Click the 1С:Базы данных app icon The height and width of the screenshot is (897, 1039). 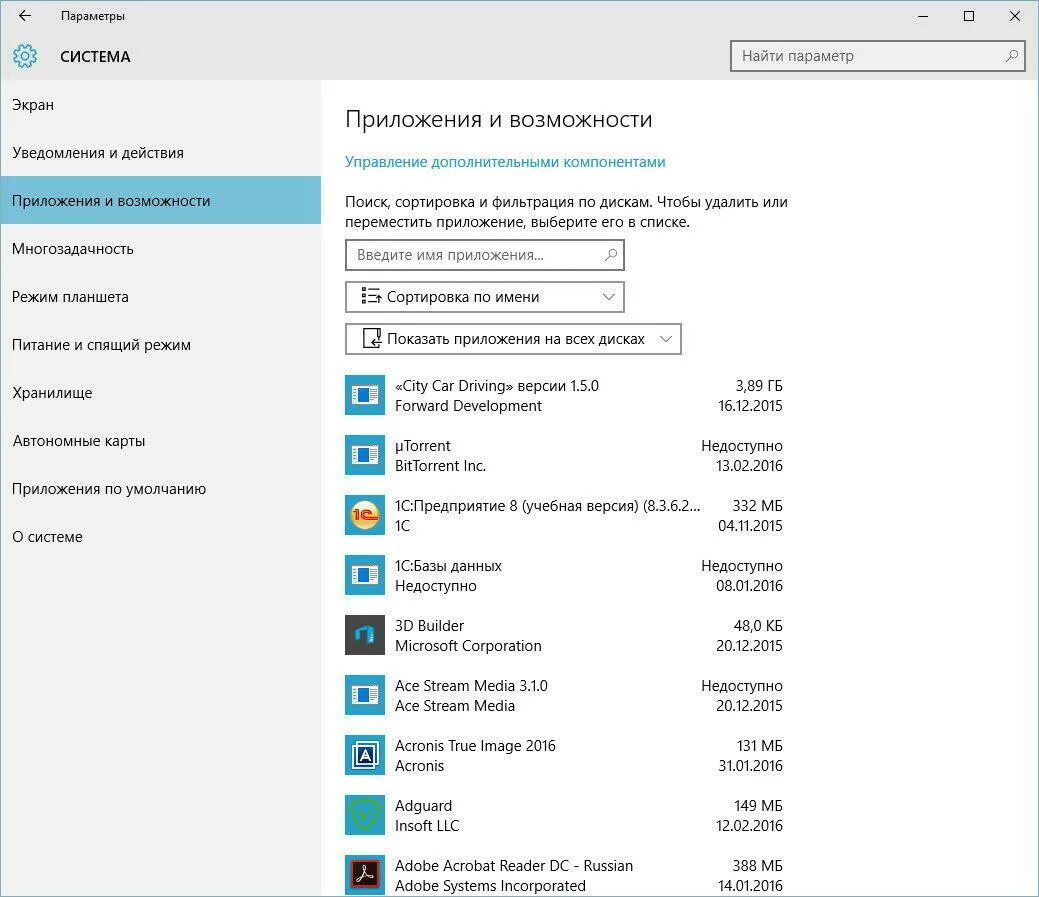pos(364,575)
